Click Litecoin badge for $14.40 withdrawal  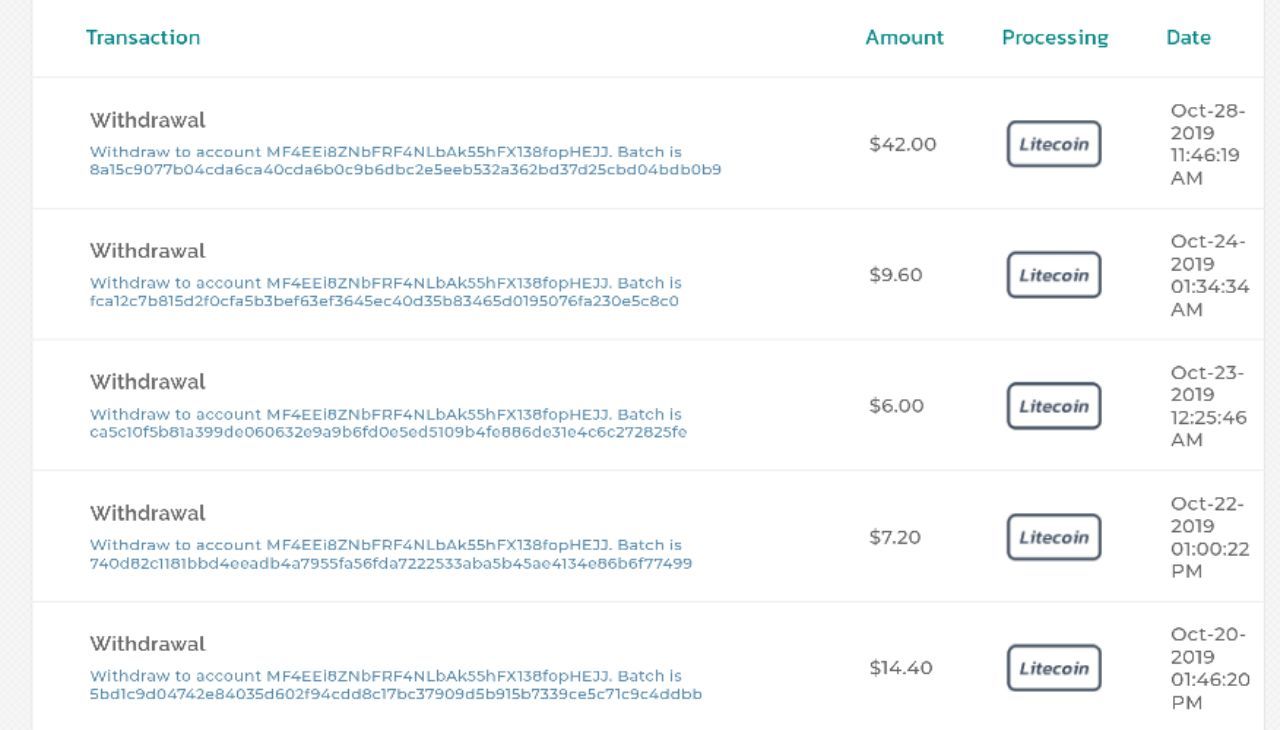[x=1053, y=668]
